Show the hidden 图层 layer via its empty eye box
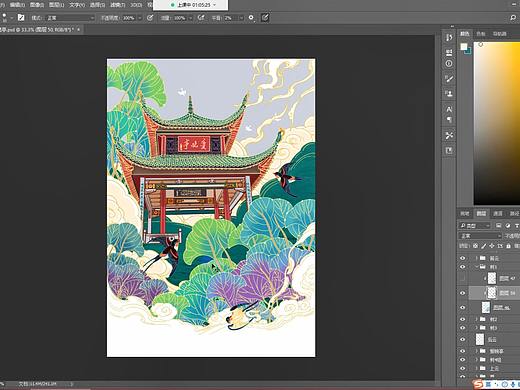 [463, 278]
